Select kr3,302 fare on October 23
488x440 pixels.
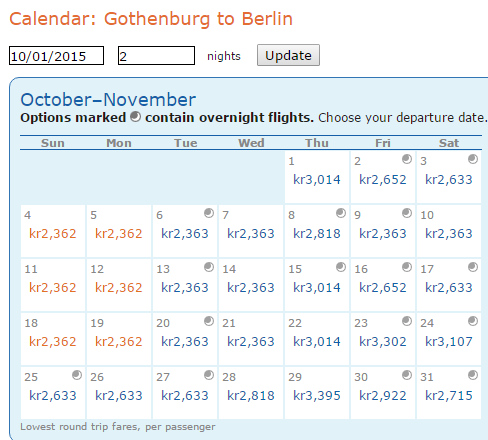coord(383,342)
